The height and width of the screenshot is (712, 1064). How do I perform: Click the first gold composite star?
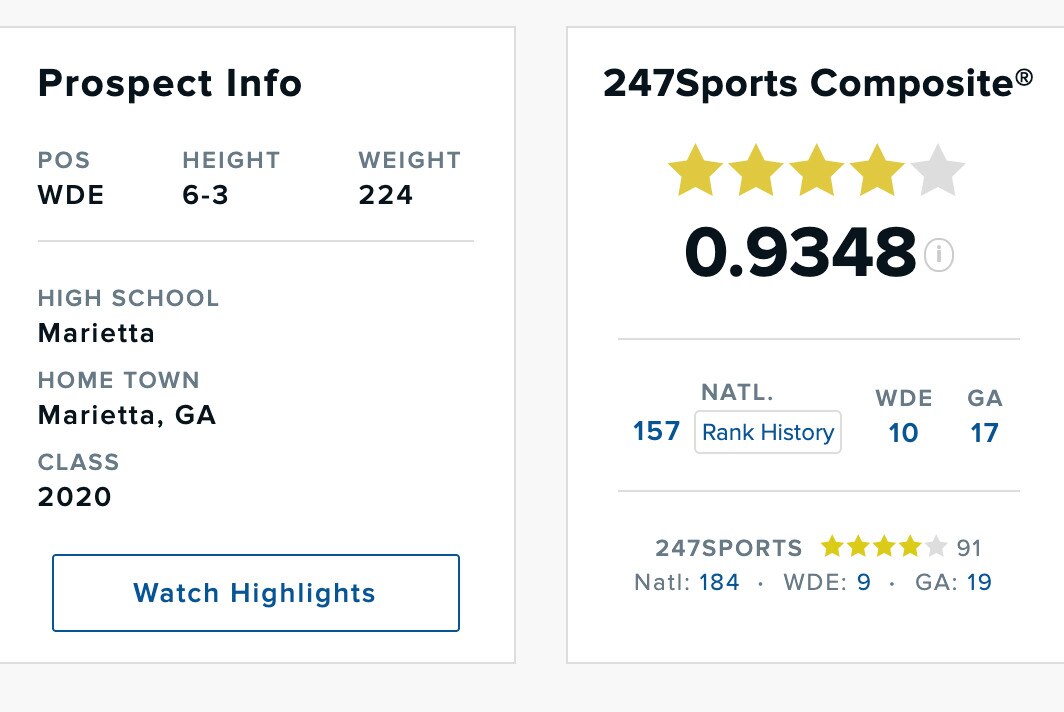pos(695,171)
